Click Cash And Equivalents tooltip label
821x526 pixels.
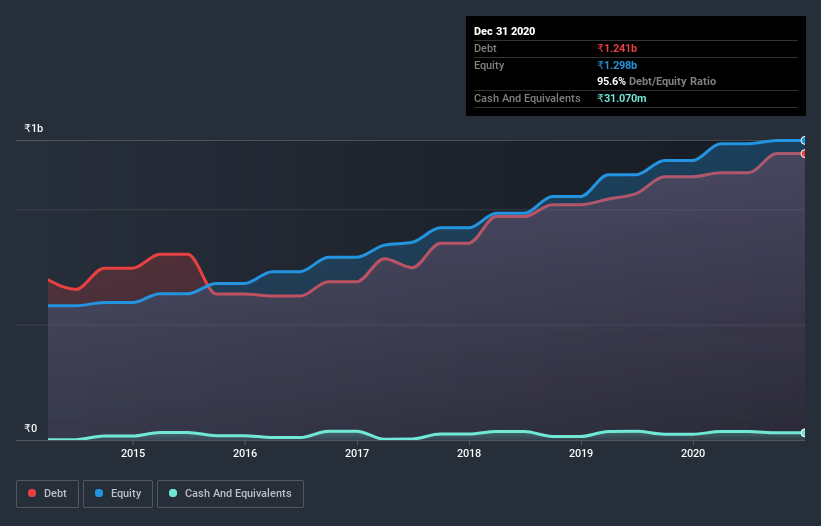click(x=527, y=98)
